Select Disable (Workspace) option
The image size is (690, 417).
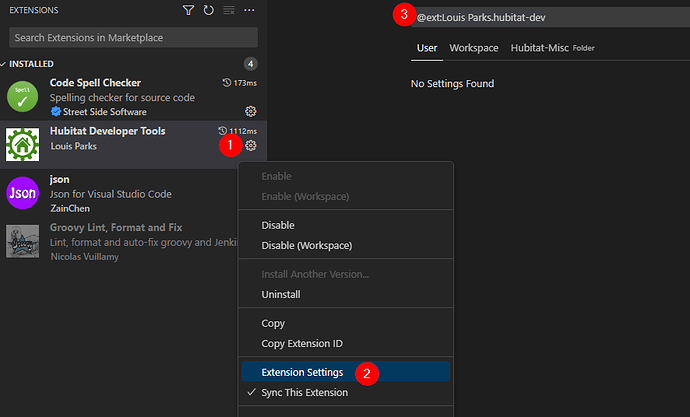[x=307, y=245]
